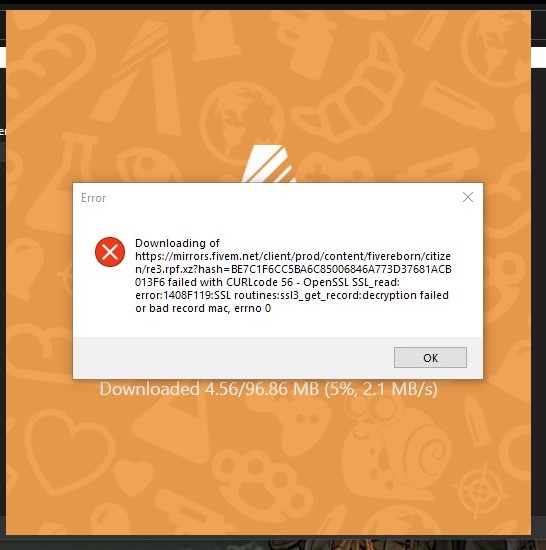Click the white FiveM logo above dialog
546x550 pixels.
[x=269, y=163]
